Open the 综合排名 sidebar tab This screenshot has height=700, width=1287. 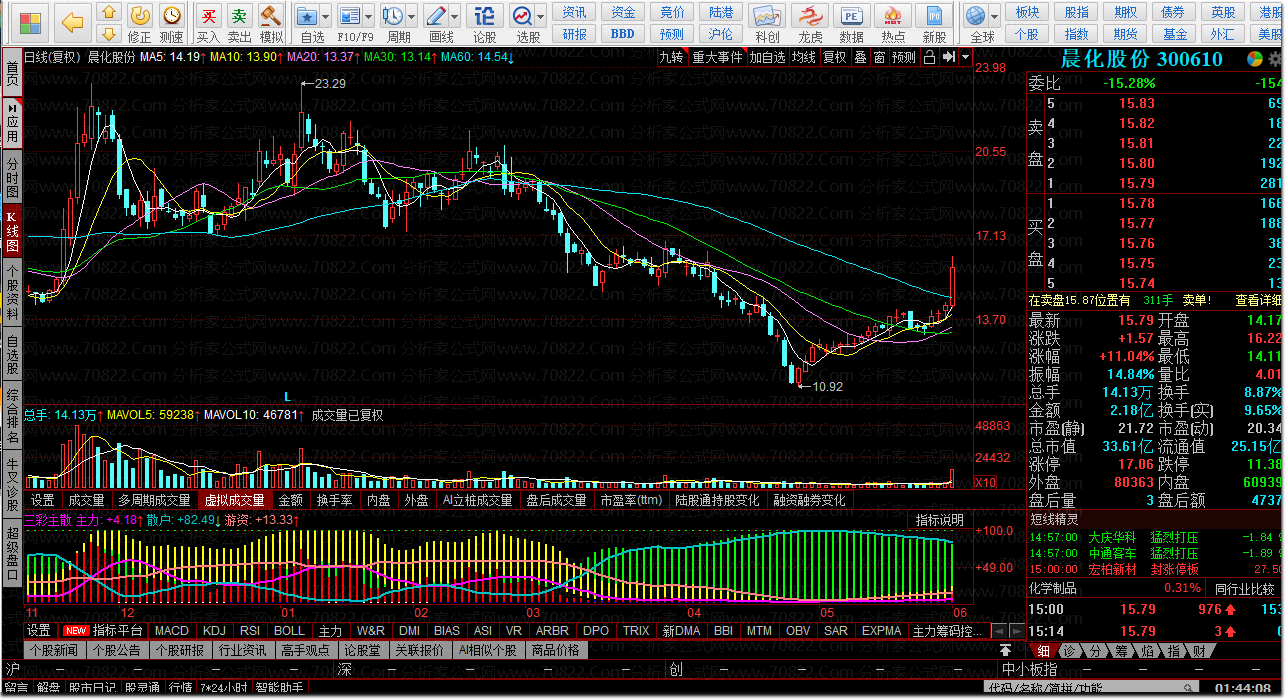pos(12,415)
